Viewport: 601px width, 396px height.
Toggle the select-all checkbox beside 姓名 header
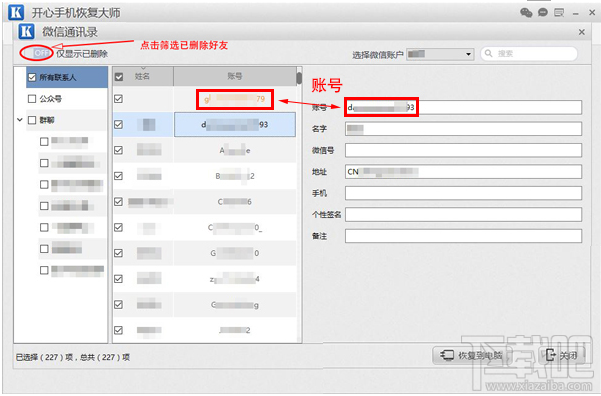119,77
